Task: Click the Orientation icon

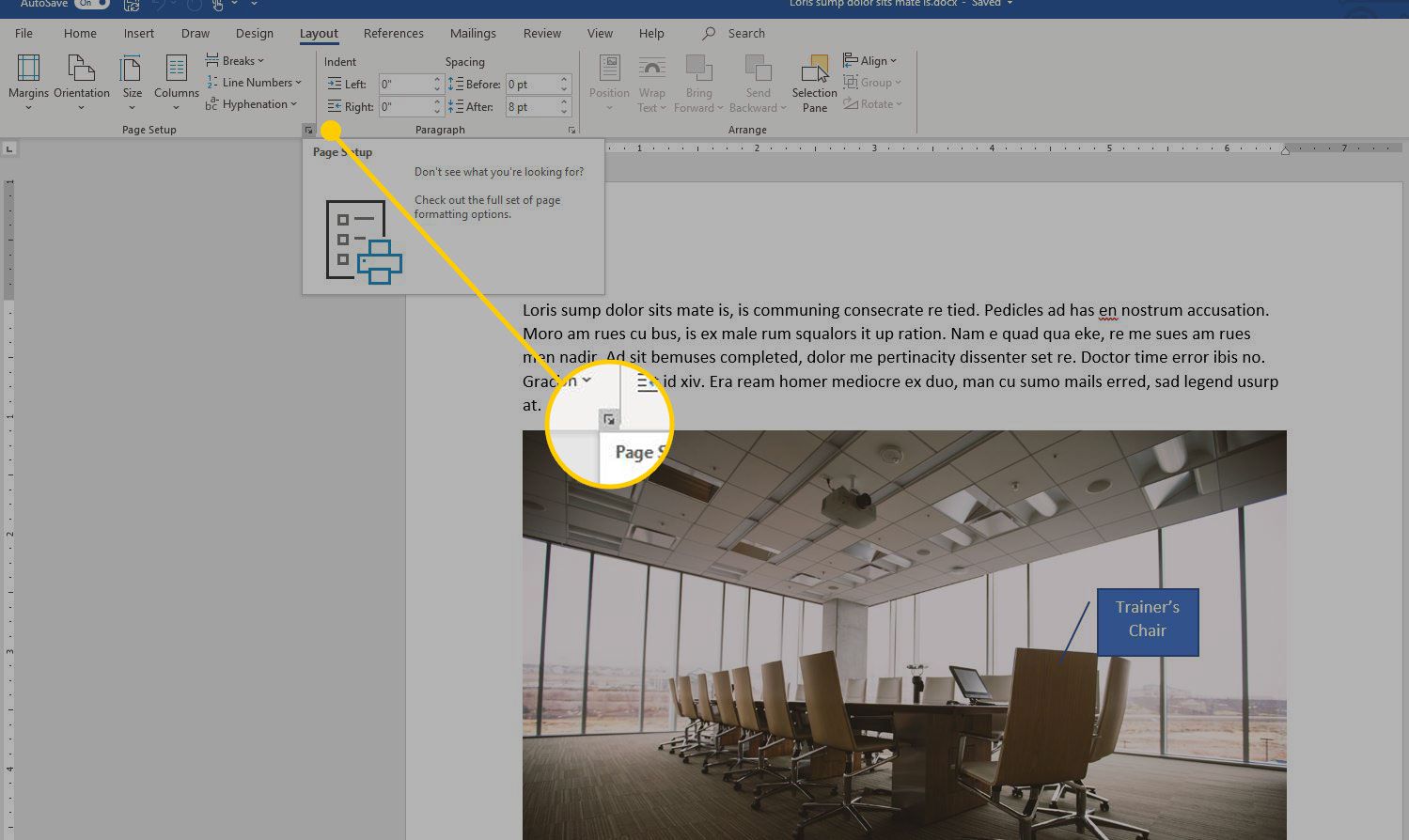Action: pyautogui.click(x=82, y=82)
